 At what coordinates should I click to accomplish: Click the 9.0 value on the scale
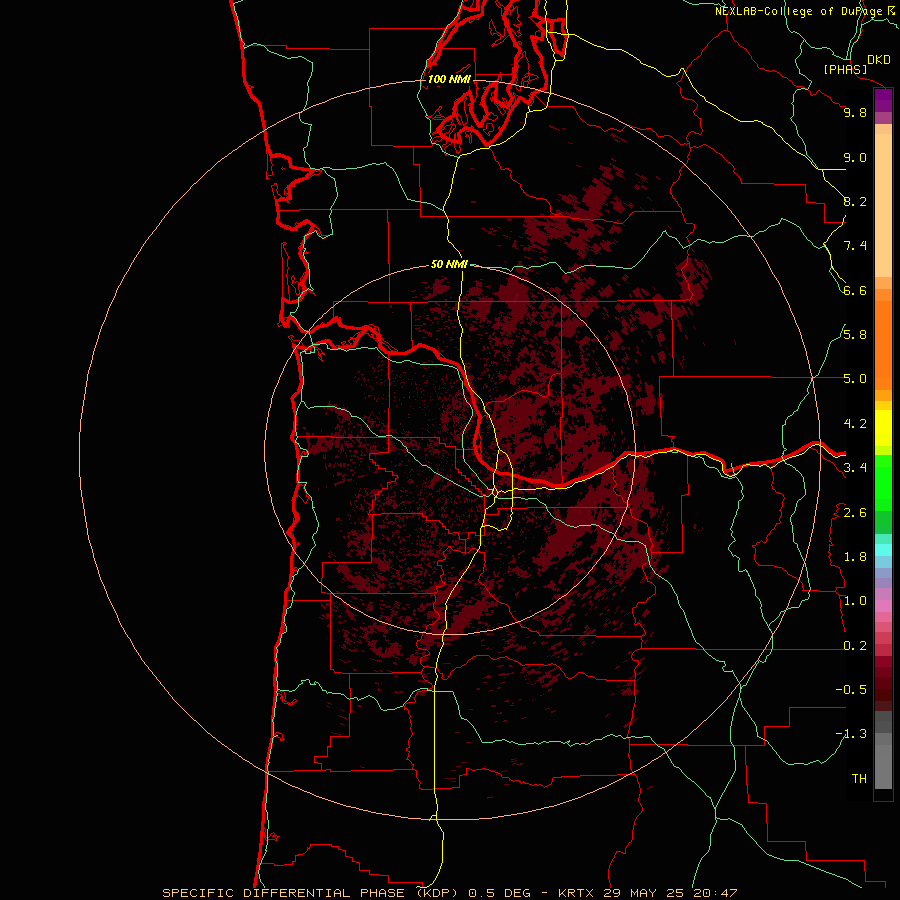(855, 157)
